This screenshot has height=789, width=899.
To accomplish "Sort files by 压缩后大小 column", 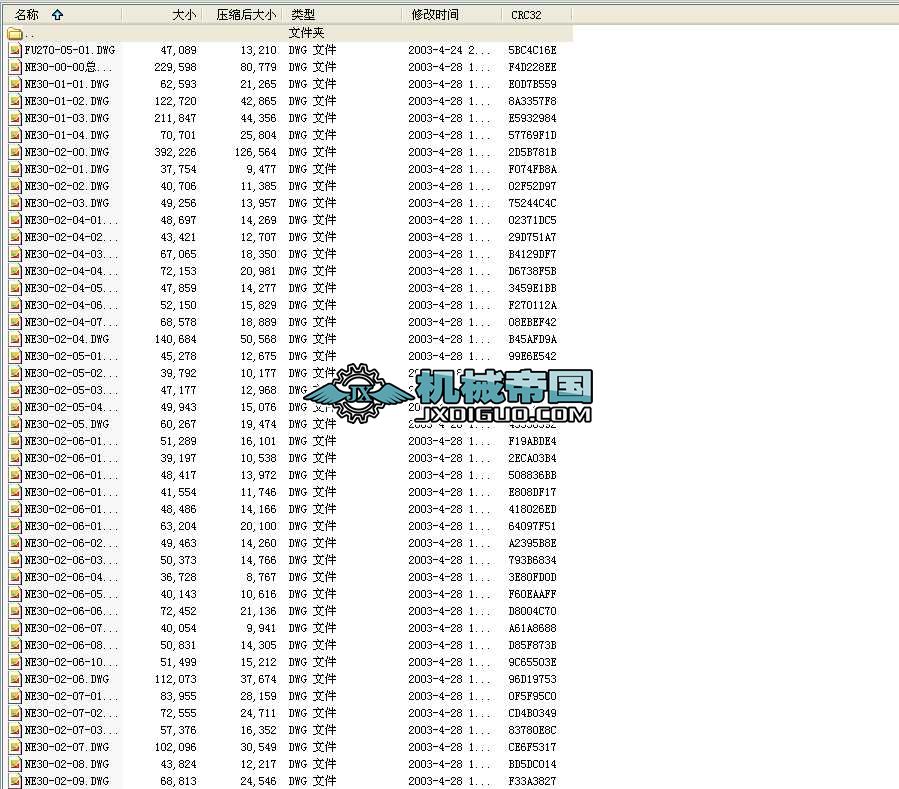I will tap(243, 14).
